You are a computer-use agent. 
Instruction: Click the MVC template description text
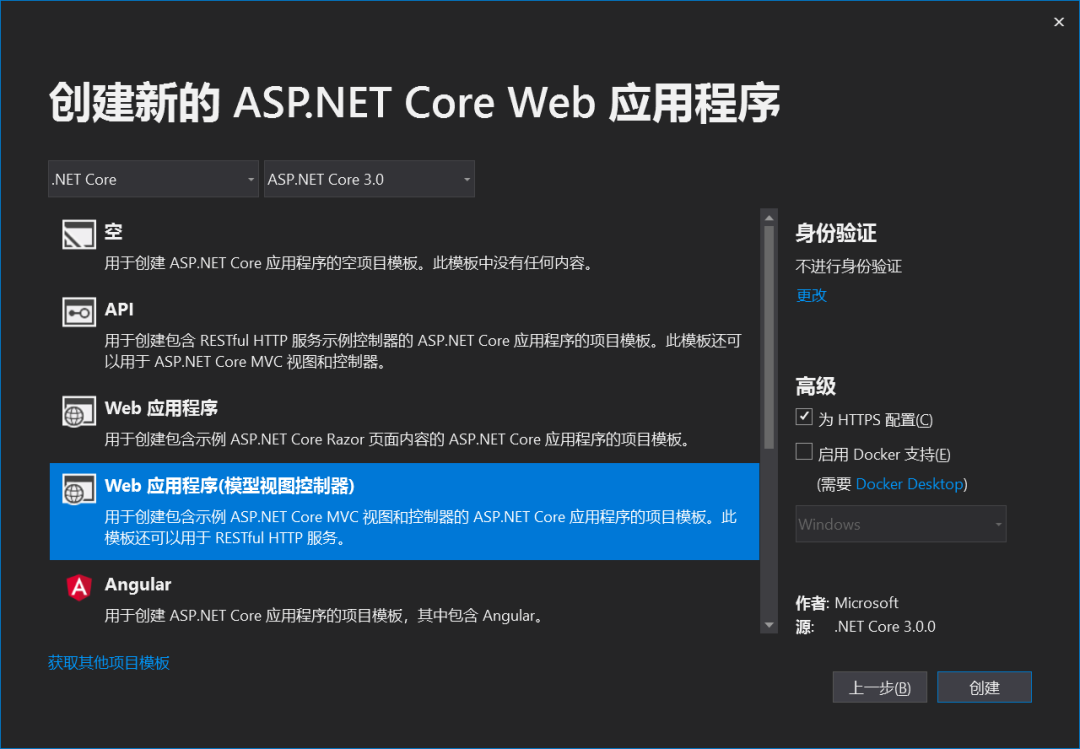(421, 527)
